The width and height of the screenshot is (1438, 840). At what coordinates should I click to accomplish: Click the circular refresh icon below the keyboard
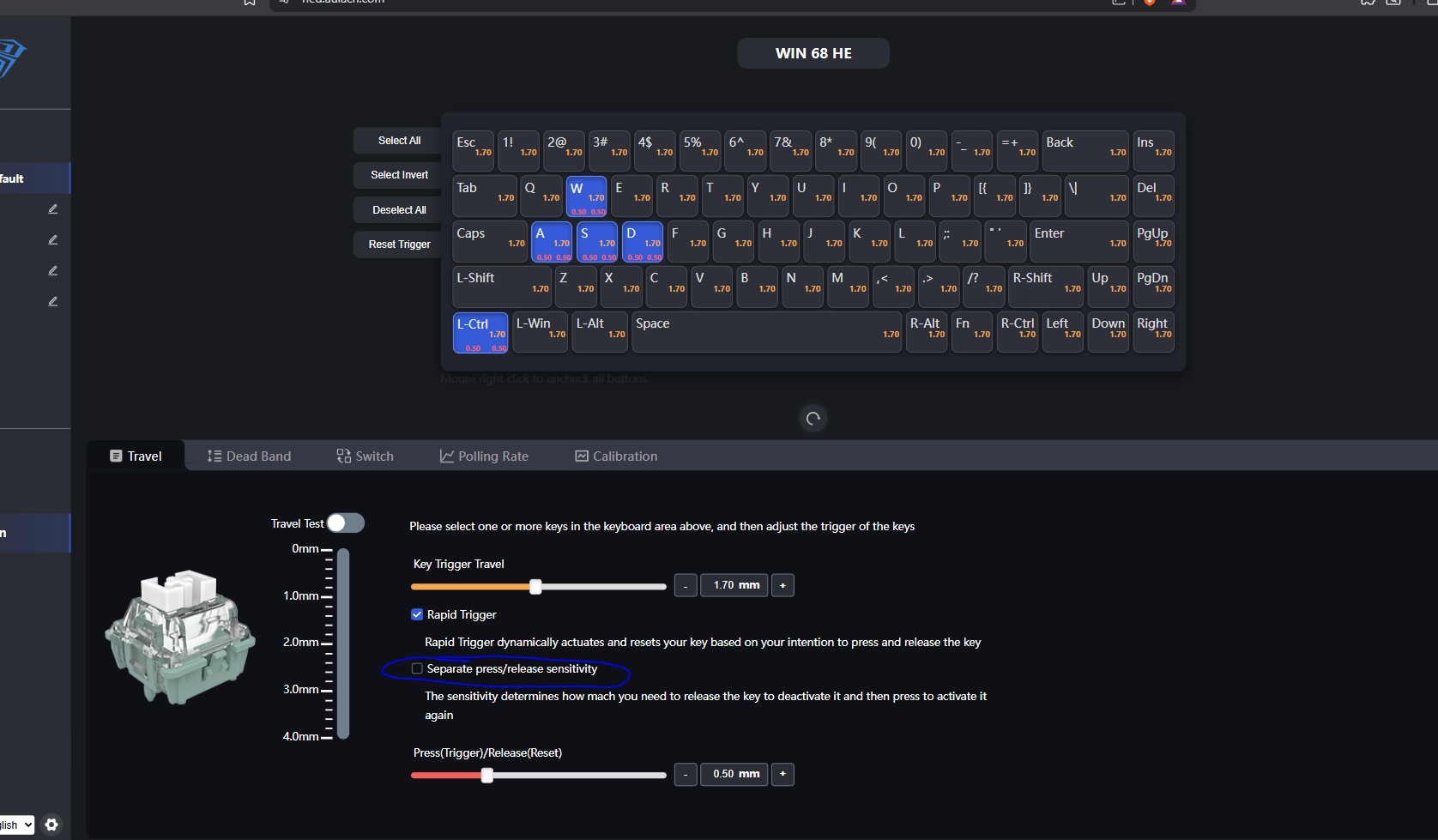click(x=813, y=419)
